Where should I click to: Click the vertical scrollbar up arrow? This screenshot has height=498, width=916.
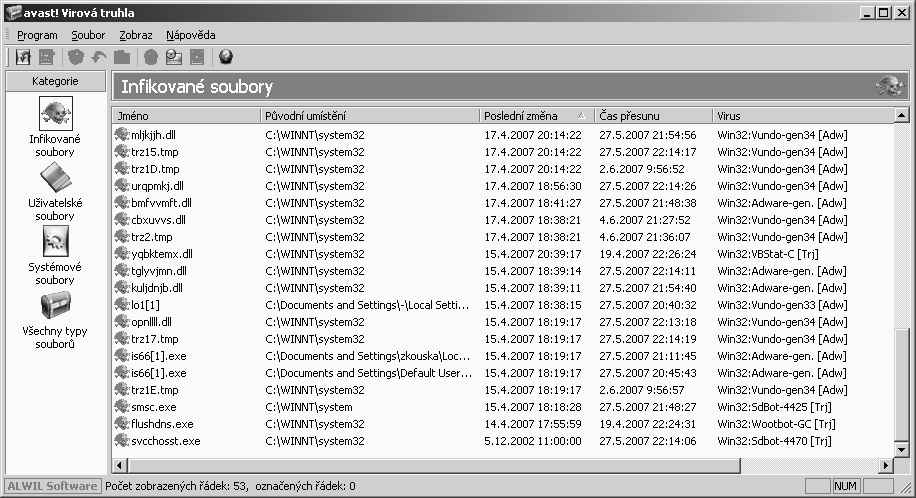tap(901, 115)
